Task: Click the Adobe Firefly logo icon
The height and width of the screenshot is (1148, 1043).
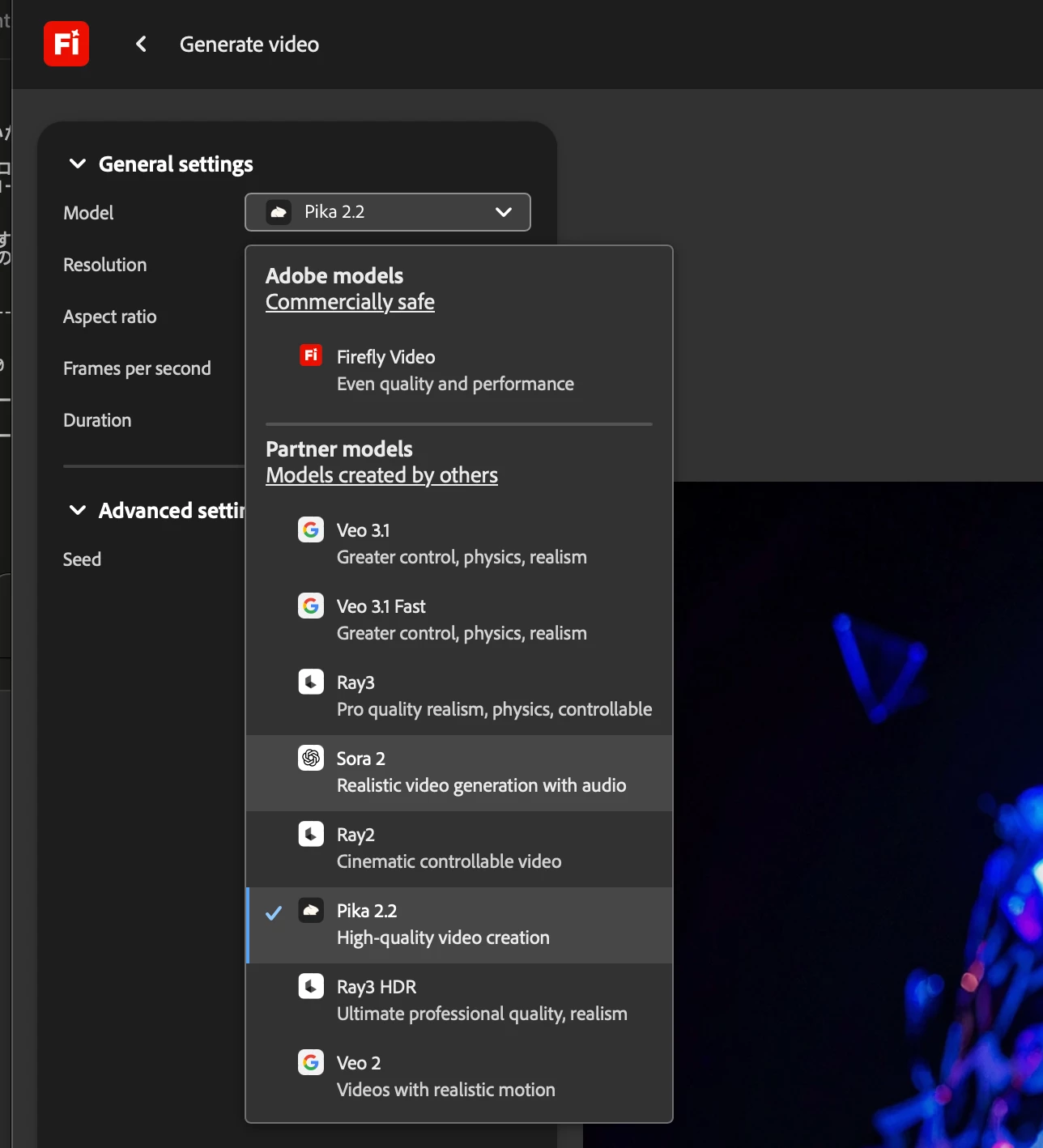Action: pyautogui.click(x=66, y=44)
